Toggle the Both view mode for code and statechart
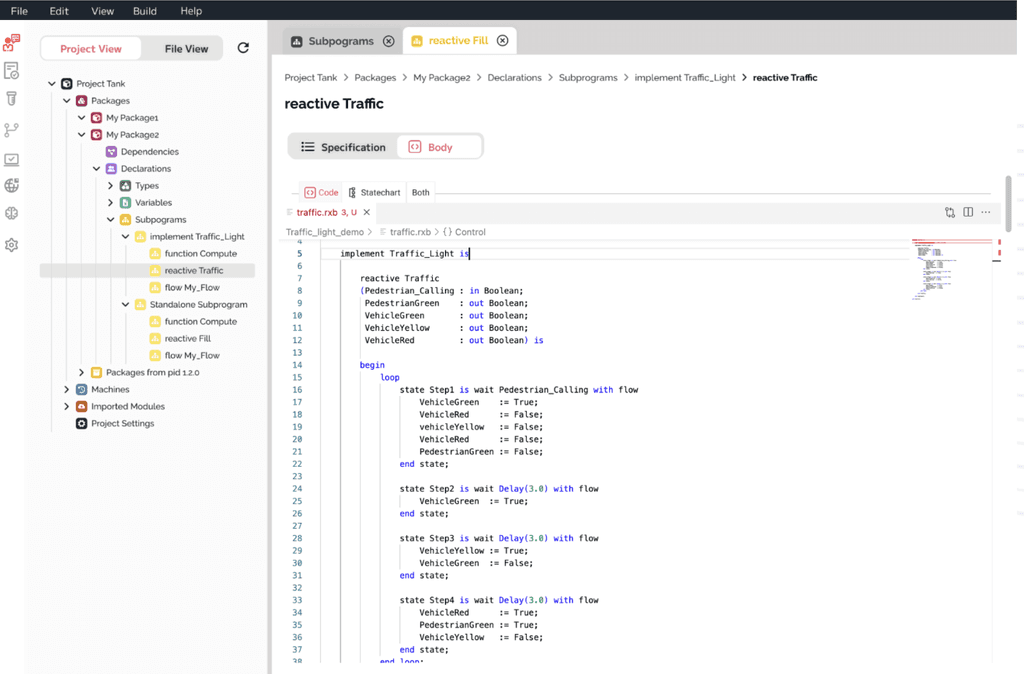This screenshot has width=1024, height=674. pyautogui.click(x=420, y=192)
